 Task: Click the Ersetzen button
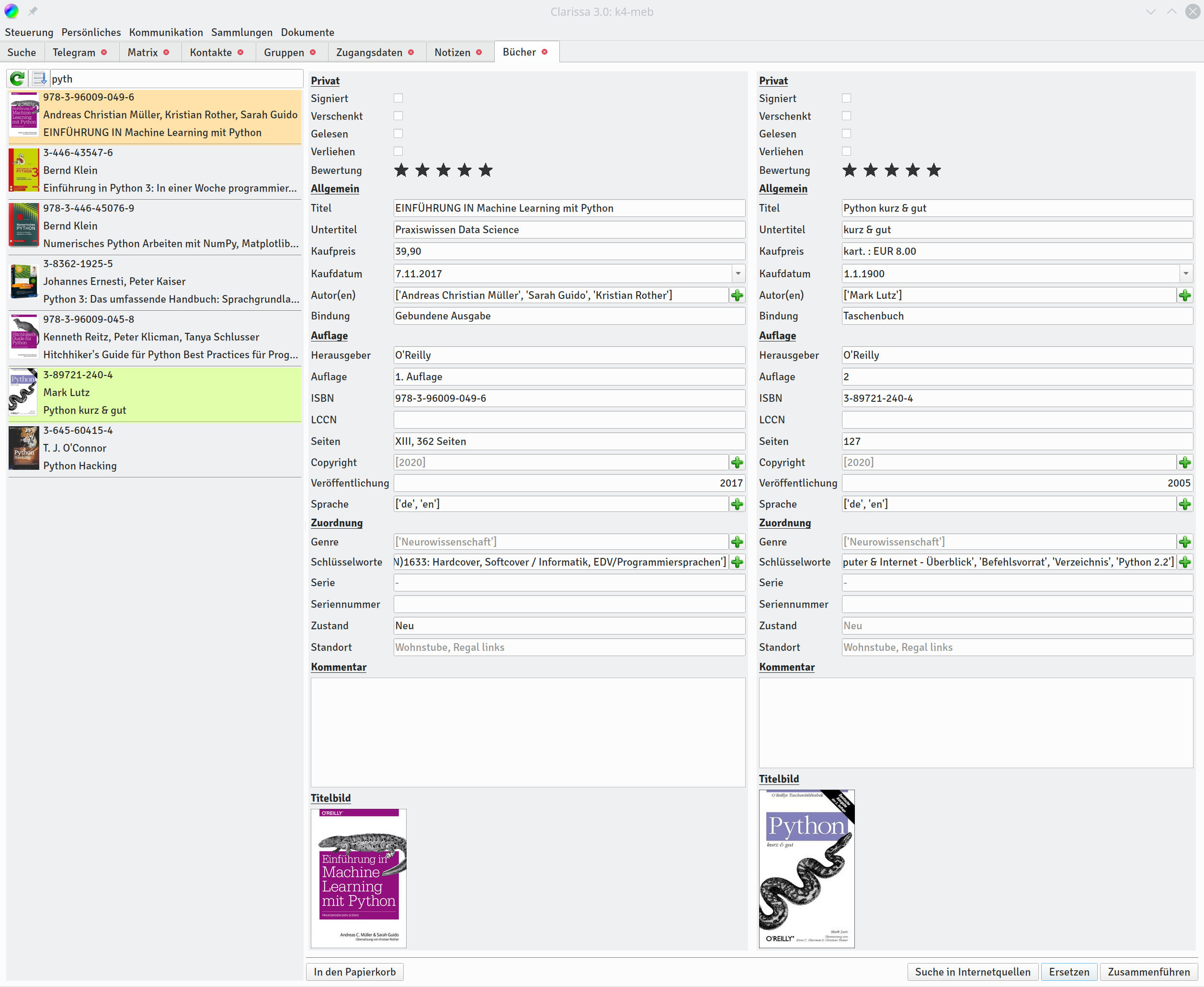click(1069, 972)
